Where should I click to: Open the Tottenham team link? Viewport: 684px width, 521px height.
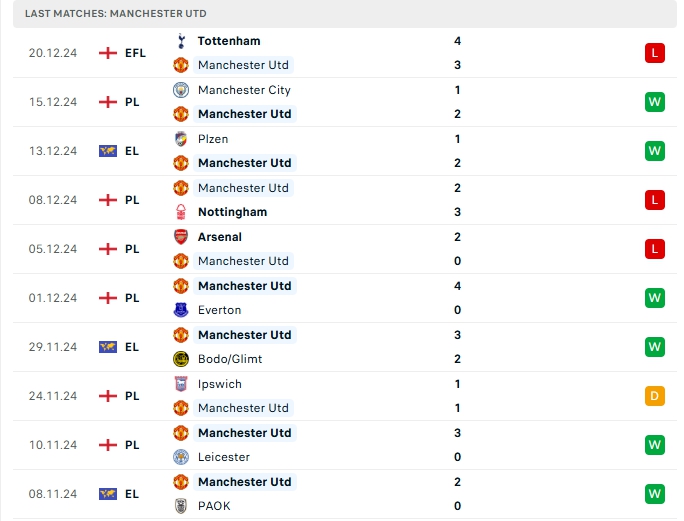(x=229, y=41)
